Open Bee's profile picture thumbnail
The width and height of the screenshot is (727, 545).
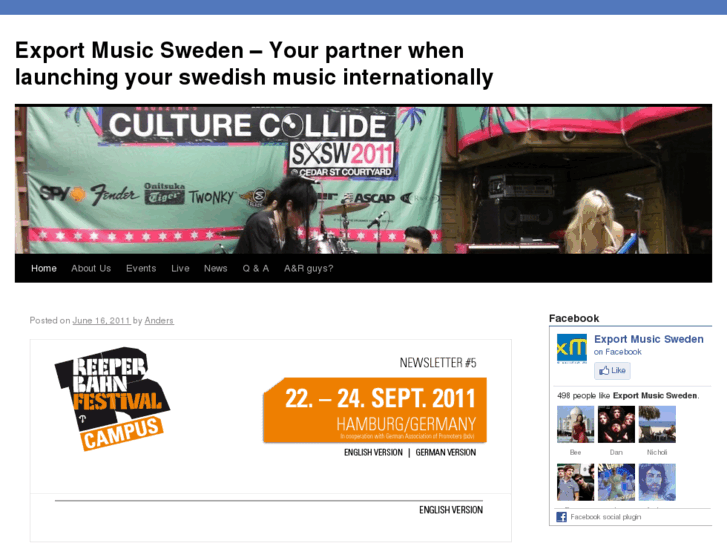575,424
